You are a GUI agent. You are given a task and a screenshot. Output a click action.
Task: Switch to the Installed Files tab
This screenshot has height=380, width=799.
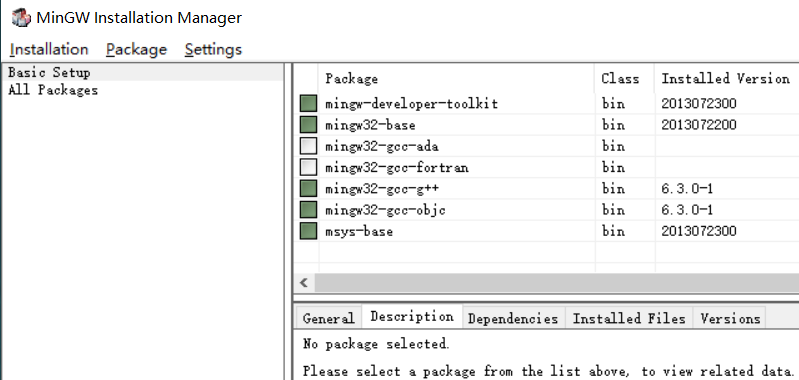coord(629,318)
